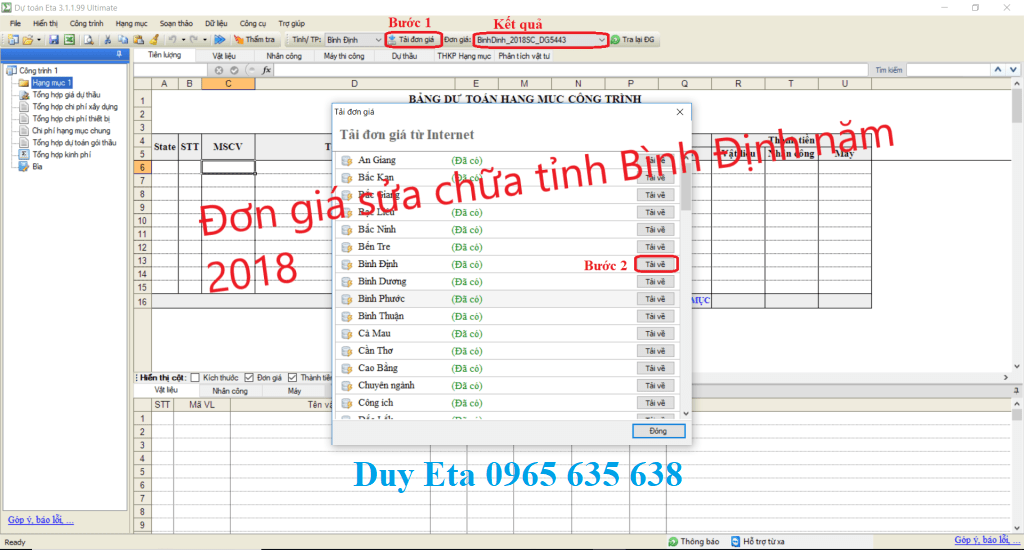Open the redo history dropdown arrow
Image resolution: width=1024 pixels, height=550 pixels.
204,40
